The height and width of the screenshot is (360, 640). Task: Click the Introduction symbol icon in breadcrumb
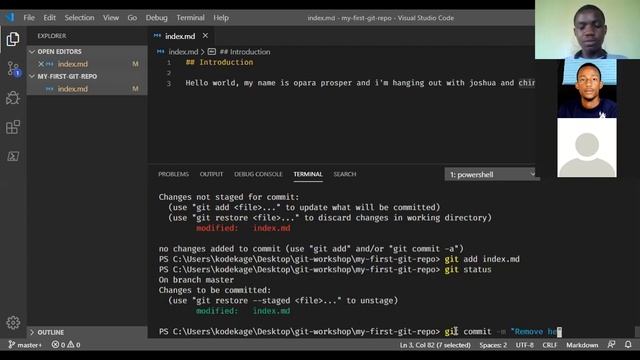point(211,52)
